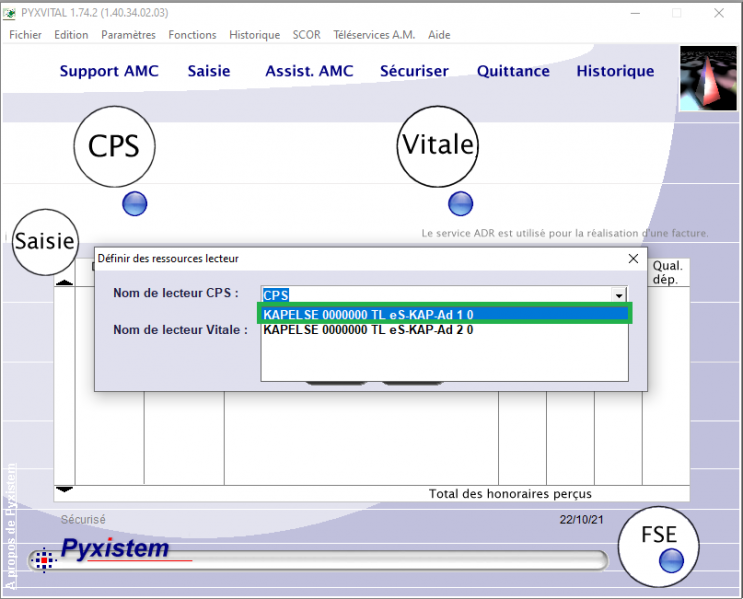The width and height of the screenshot is (743, 599).
Task: Click the Vitale circle button
Action: click(437, 146)
